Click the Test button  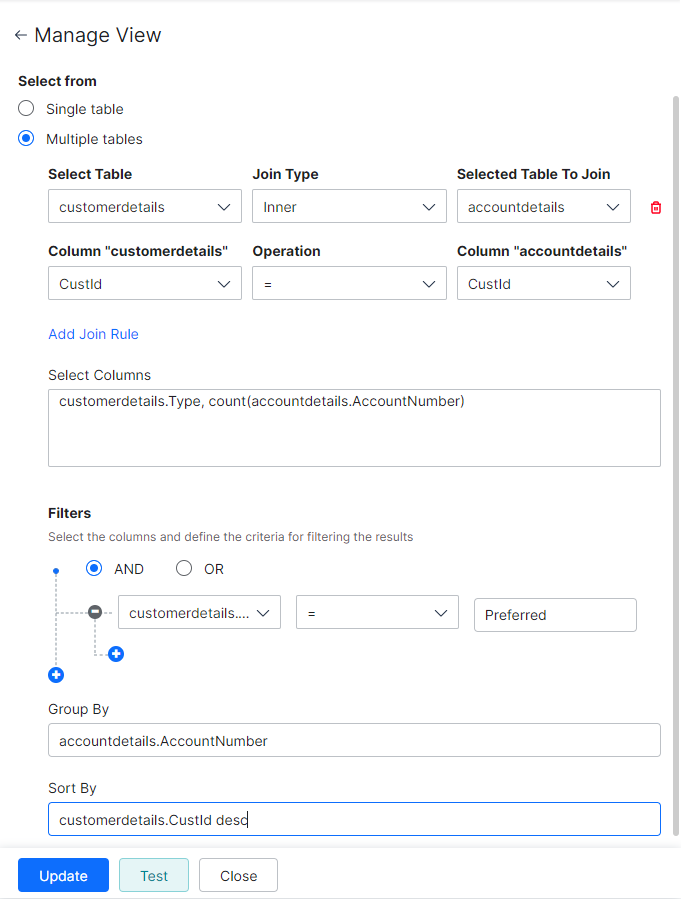pyautogui.click(x=154, y=876)
